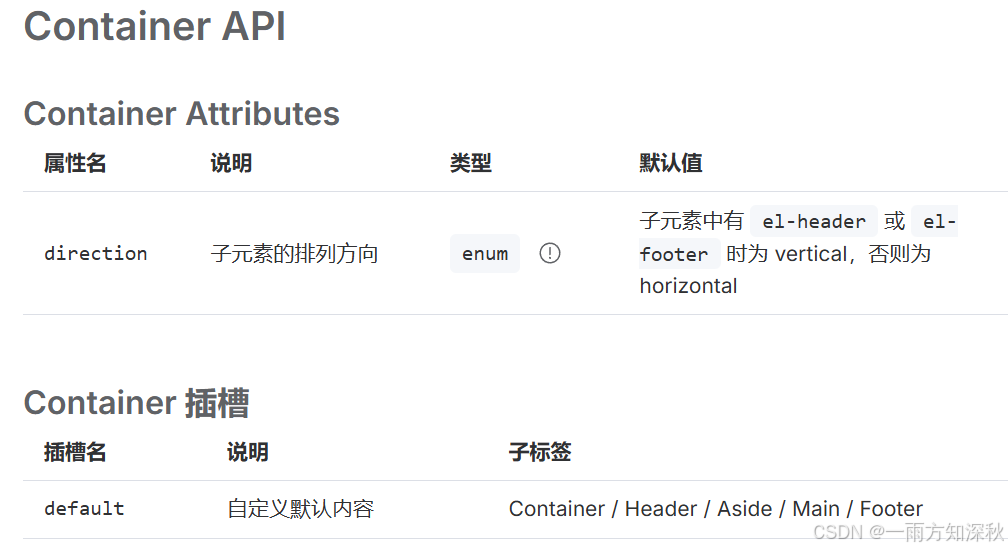Click the 子元素的排列方向 description
Viewport: 1008px width, 550px height.
[x=294, y=254]
